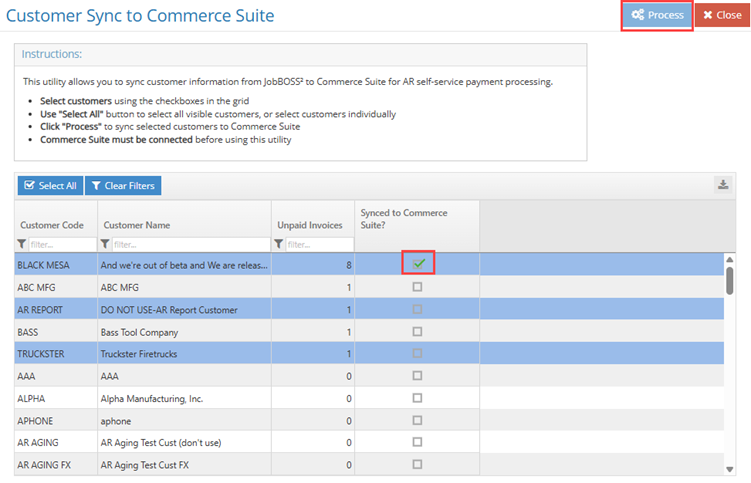Uncheck synced checkbox for BLACK MESA
The width and height of the screenshot is (751, 483).
pyautogui.click(x=418, y=264)
